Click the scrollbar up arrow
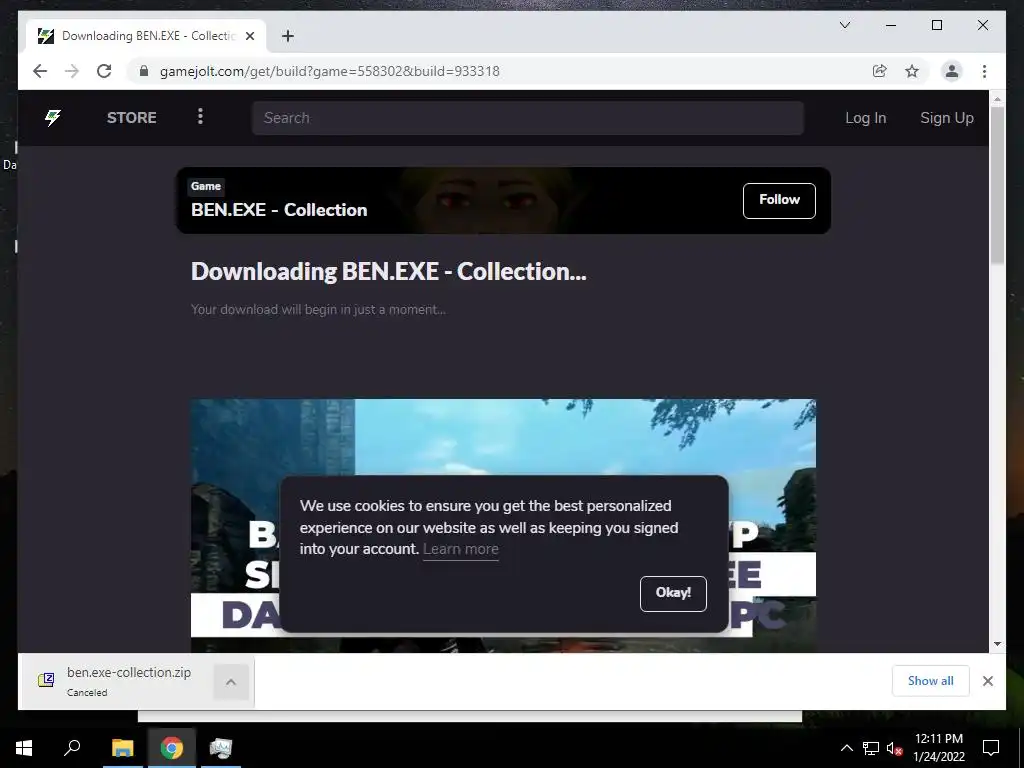The width and height of the screenshot is (1024, 768). 997,99
